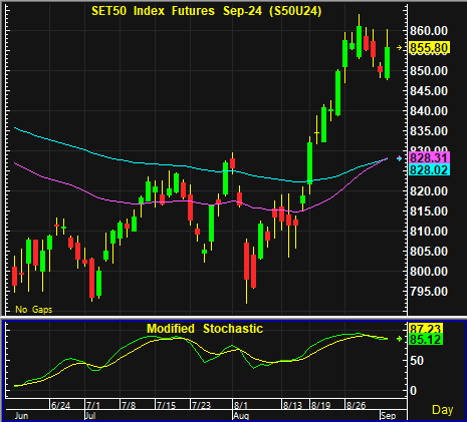Click the 6/24 date marker on time axis
This screenshot has width=467, height=422.
click(61, 406)
